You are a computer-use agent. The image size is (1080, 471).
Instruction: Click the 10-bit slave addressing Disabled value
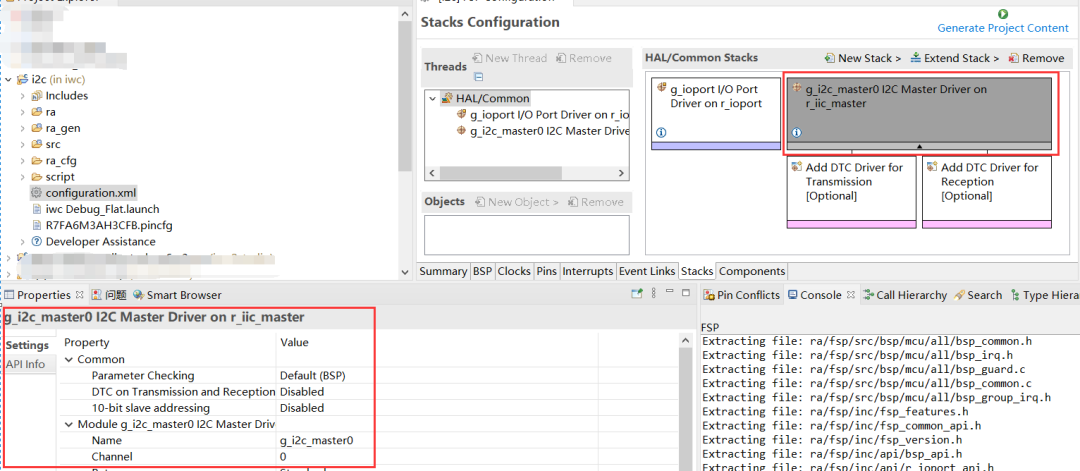tap(302, 408)
